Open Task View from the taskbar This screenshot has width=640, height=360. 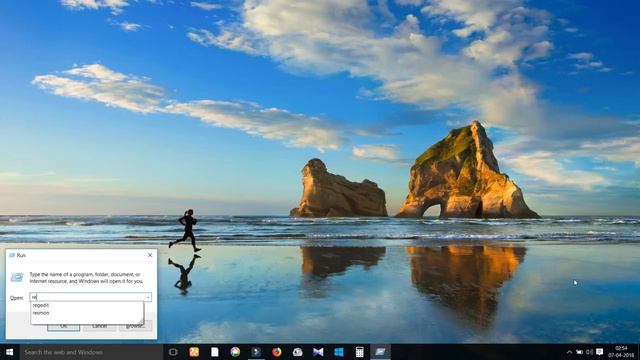[x=173, y=352]
